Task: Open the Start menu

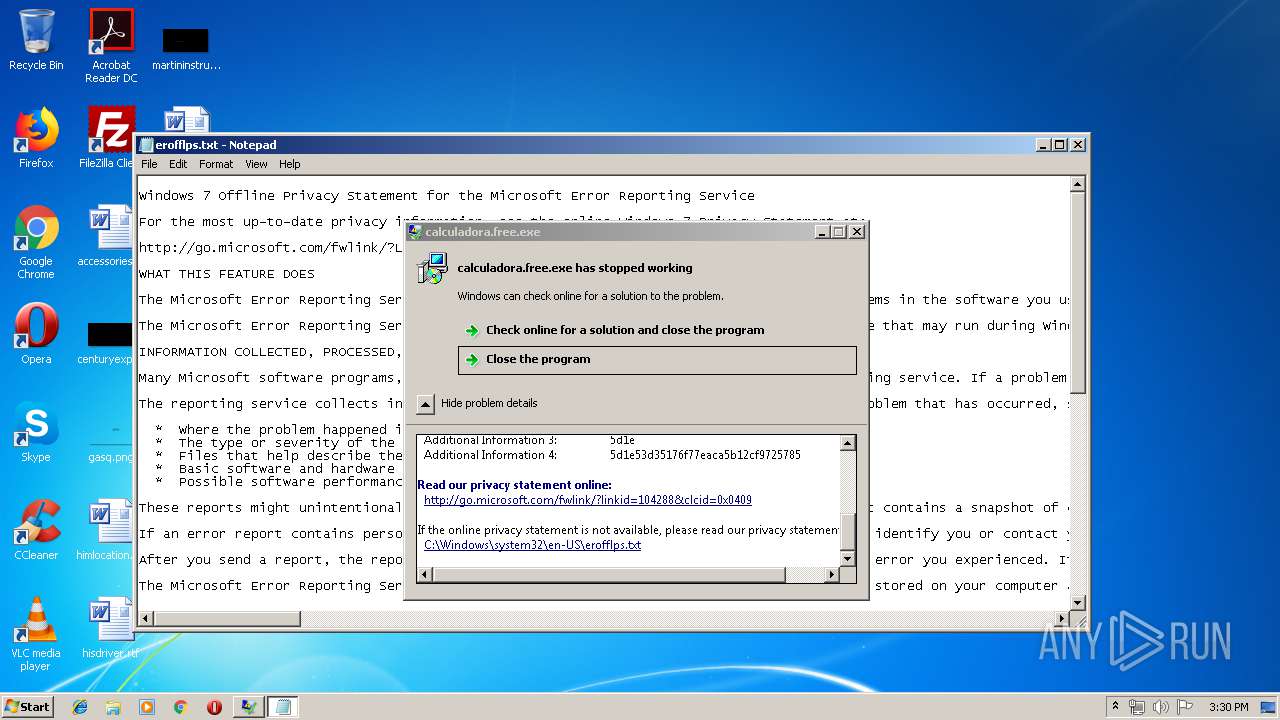Action: coord(28,707)
